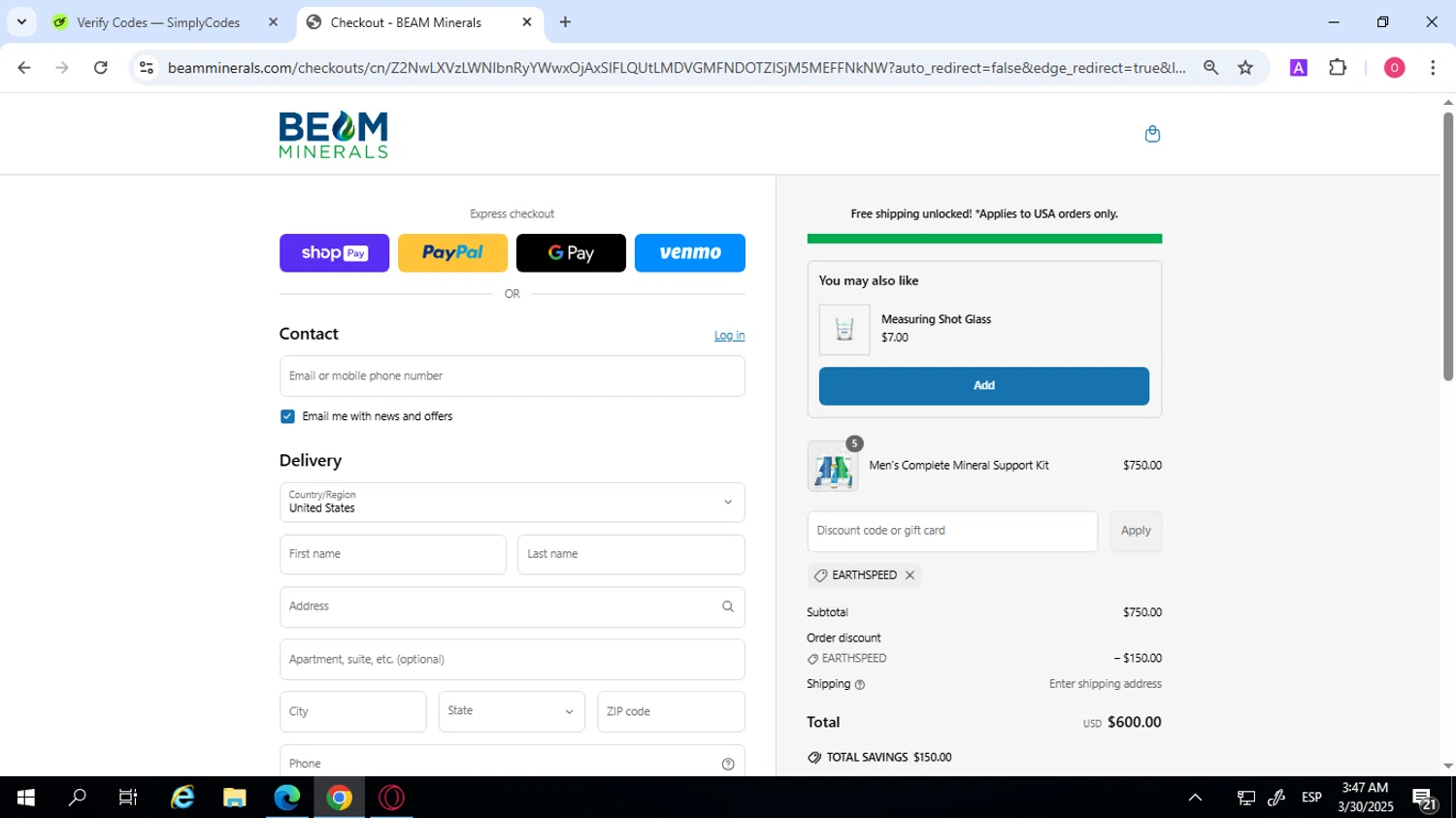Open Microsoft Edge from taskbar
Screen dimensions: 1456x818
[x=287, y=798]
